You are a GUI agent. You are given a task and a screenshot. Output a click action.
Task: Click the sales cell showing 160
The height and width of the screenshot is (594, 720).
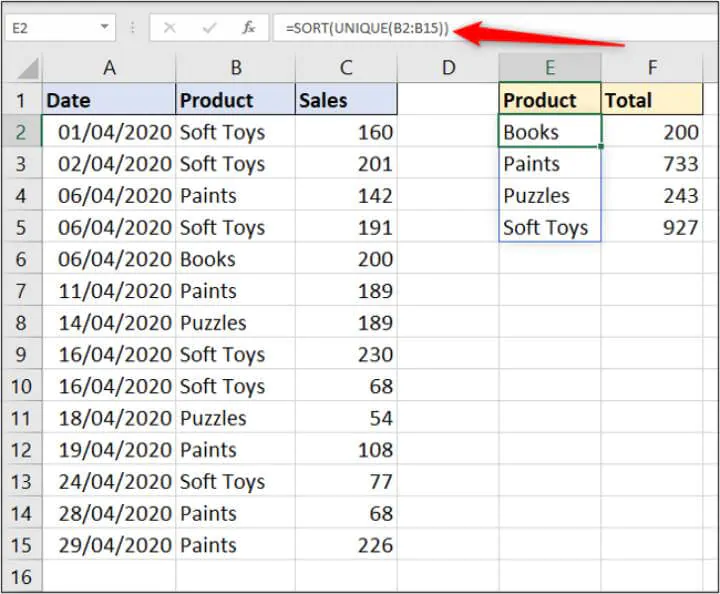pyautogui.click(x=346, y=131)
